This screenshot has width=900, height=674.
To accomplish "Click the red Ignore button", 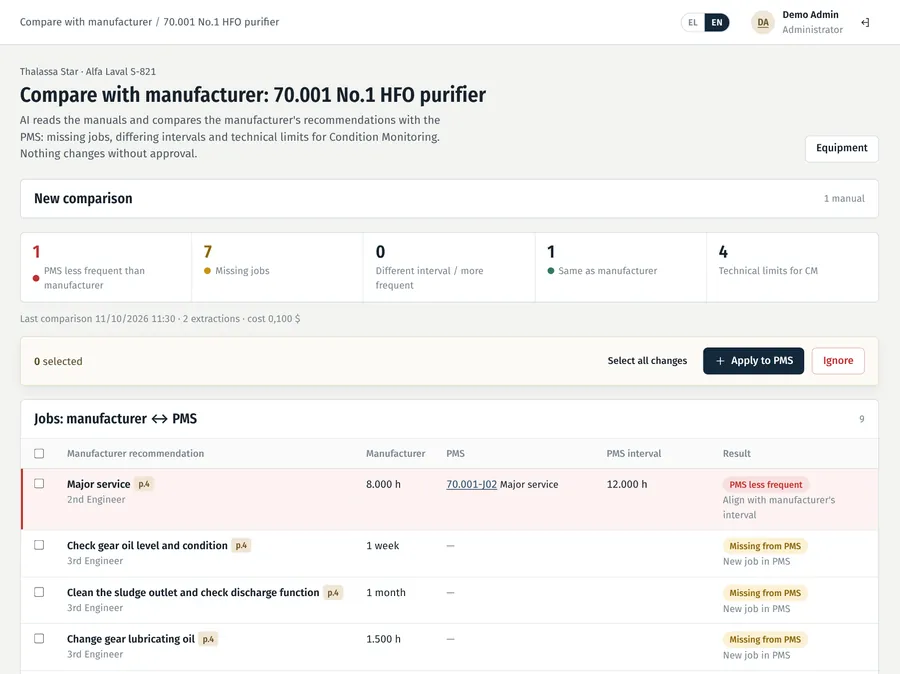I will (x=837, y=361).
